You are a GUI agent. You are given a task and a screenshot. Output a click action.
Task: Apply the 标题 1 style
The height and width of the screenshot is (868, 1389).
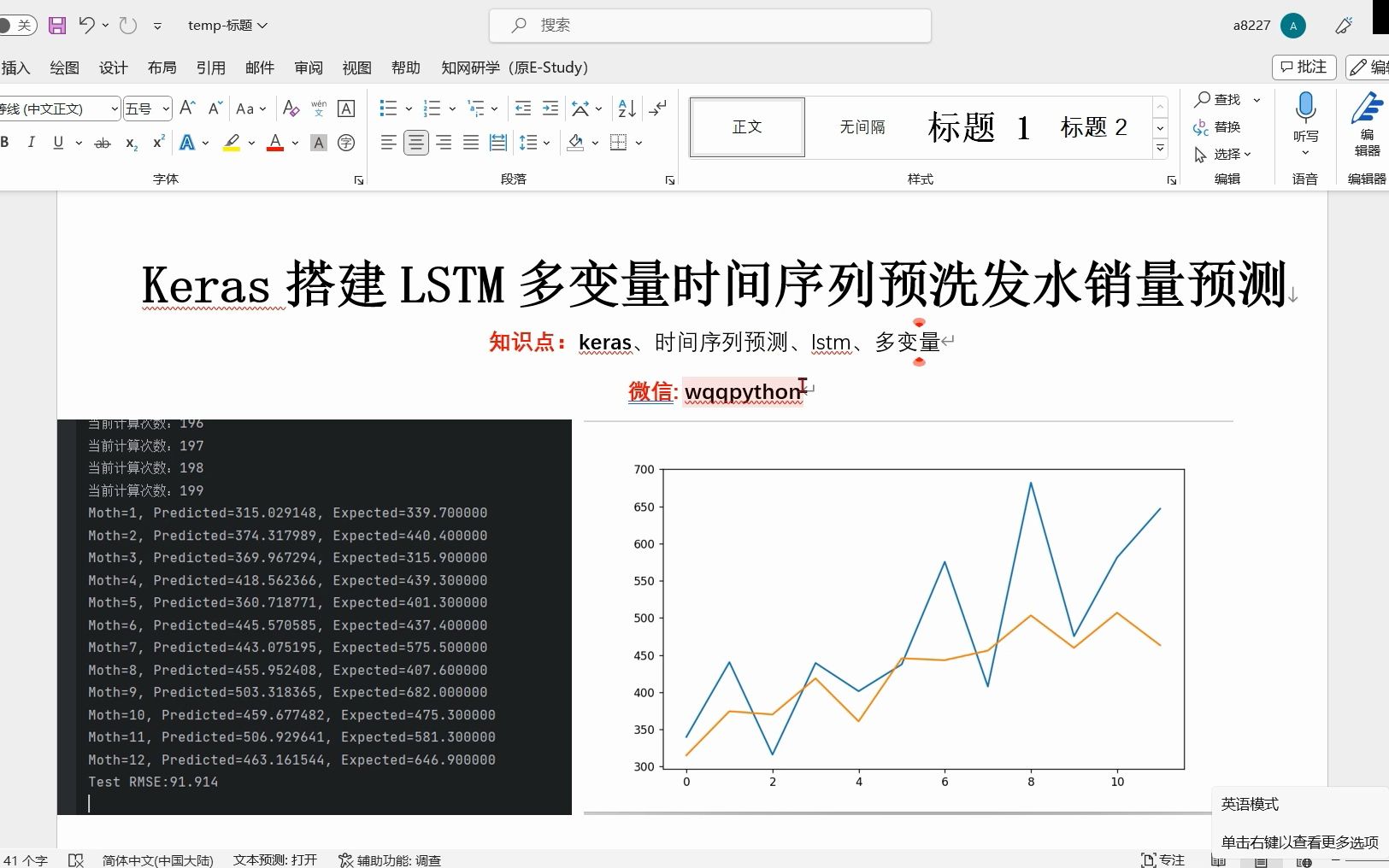tap(980, 127)
